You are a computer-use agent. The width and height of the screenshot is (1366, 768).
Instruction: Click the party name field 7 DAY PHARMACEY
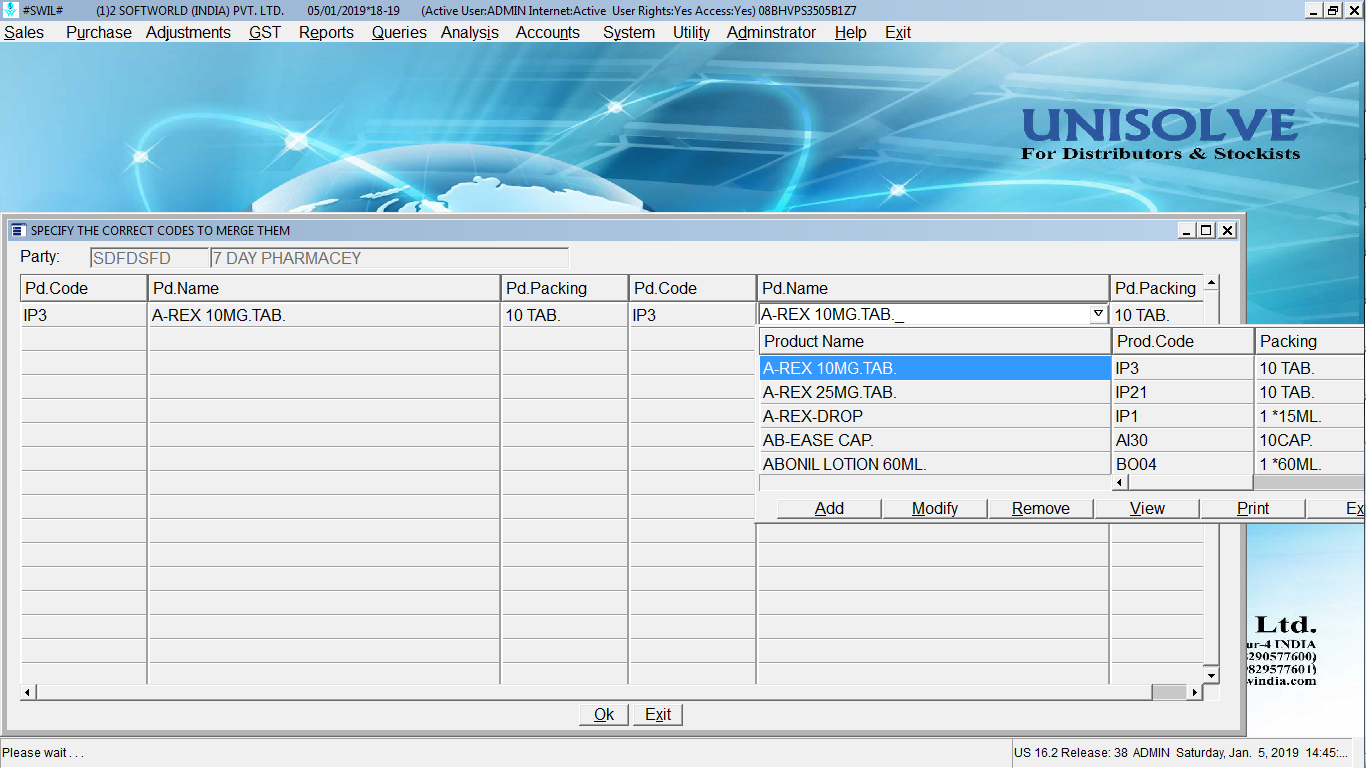tap(389, 258)
